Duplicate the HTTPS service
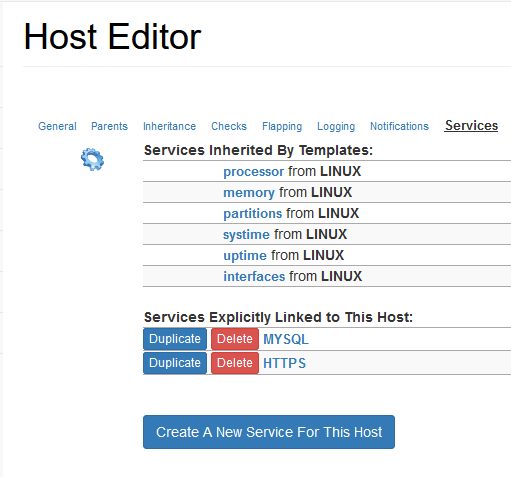Image resolution: width=511 pixels, height=477 pixels. [x=175, y=363]
